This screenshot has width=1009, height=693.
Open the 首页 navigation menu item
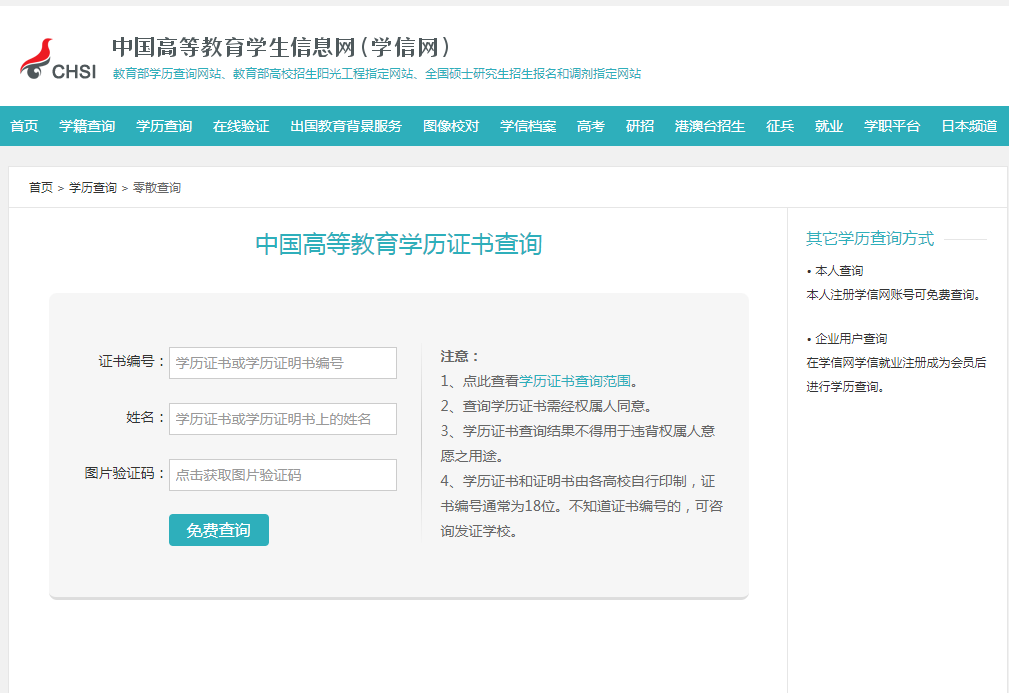click(x=24, y=126)
